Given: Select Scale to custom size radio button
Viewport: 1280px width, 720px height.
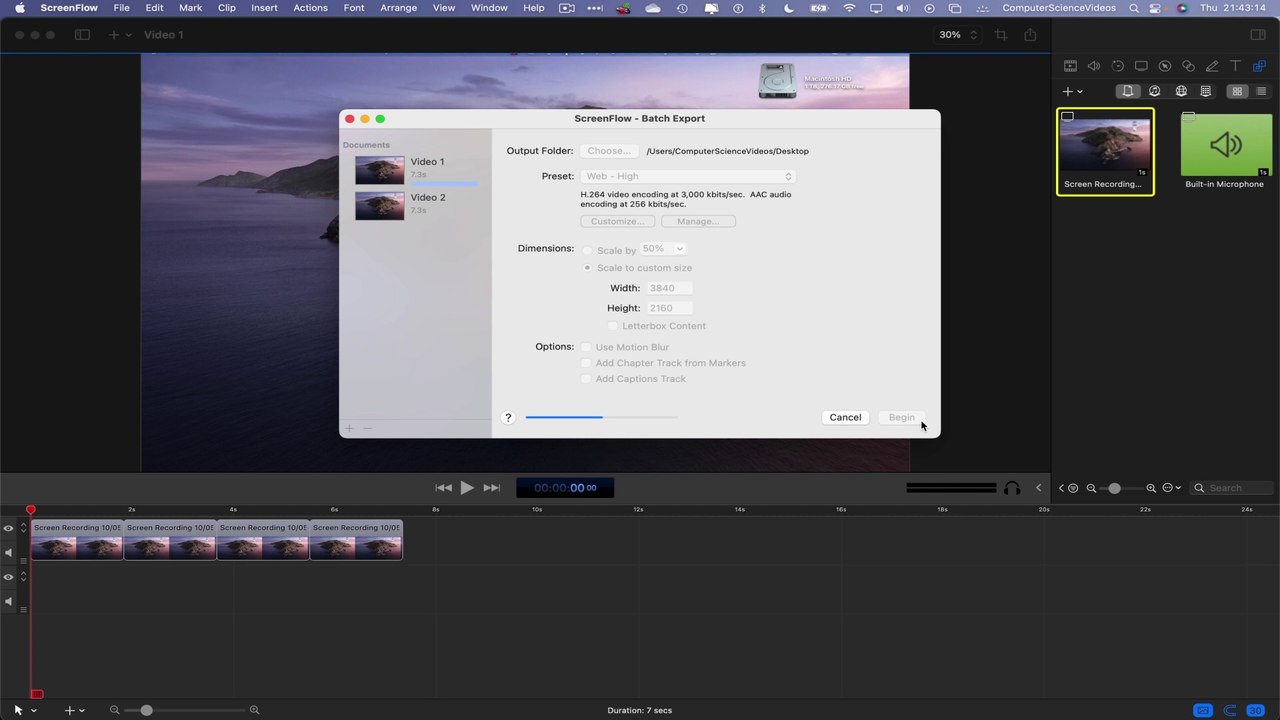Looking at the screenshot, I should click(x=587, y=268).
